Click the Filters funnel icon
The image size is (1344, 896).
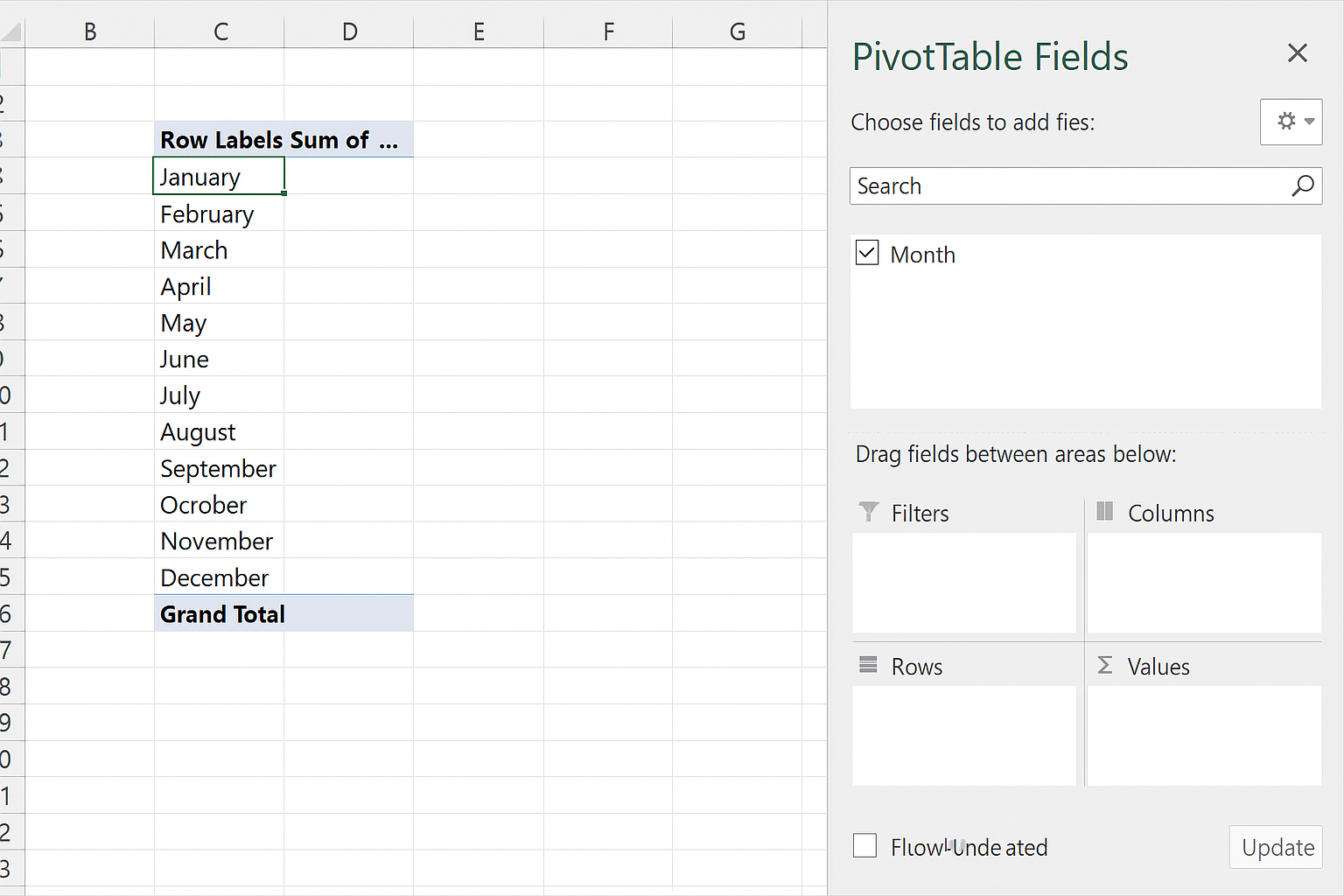click(x=869, y=512)
